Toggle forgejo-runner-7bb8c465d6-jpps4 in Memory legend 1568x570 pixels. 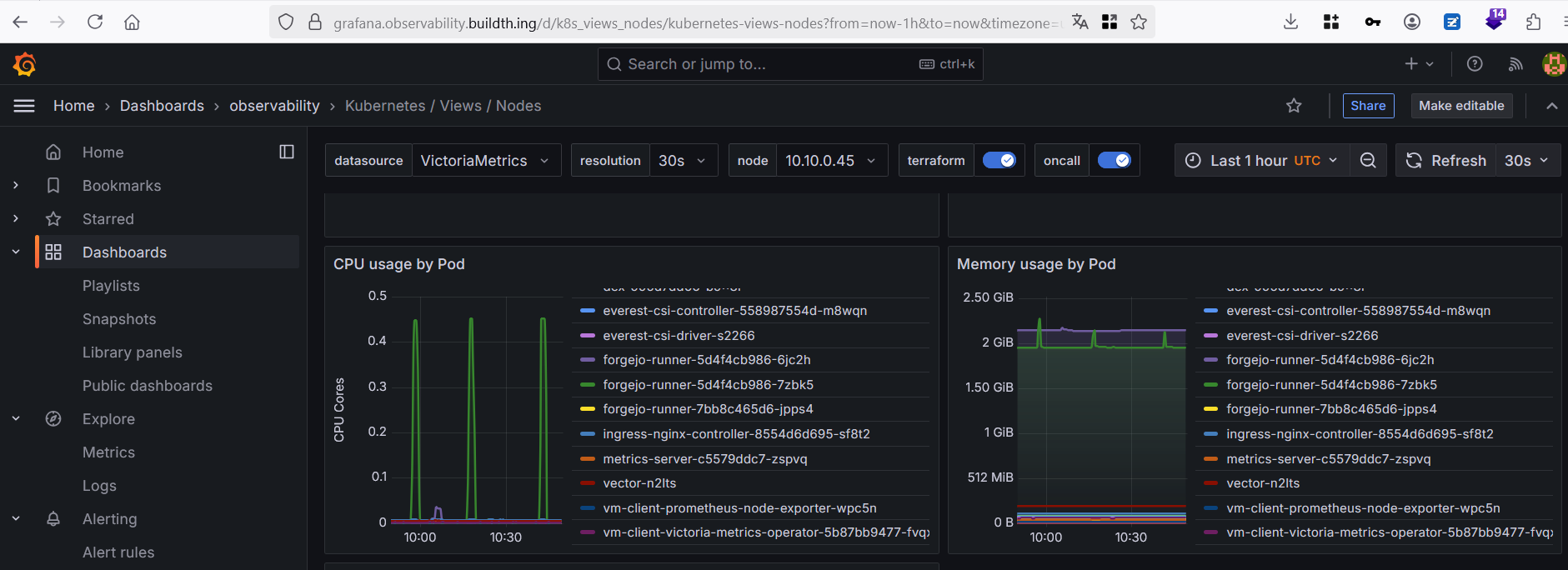1331,409
